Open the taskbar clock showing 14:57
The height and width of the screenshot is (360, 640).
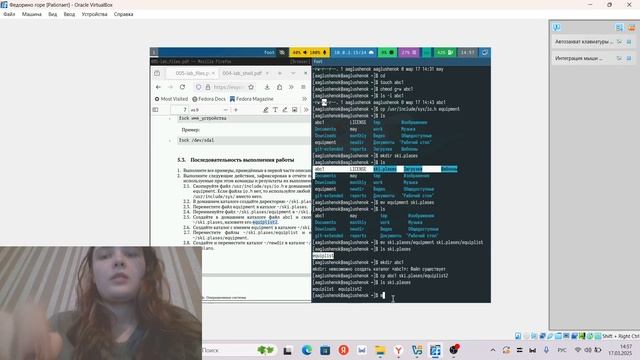pos(620,350)
